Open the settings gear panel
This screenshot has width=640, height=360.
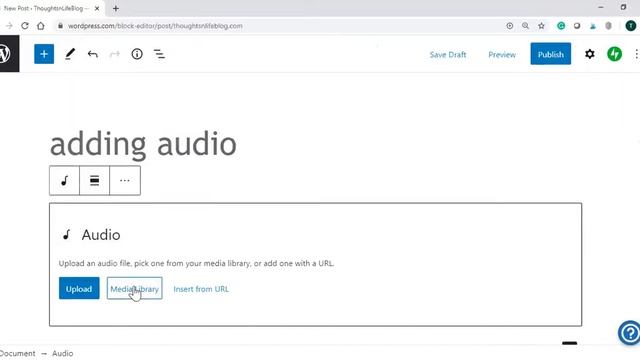(589, 54)
